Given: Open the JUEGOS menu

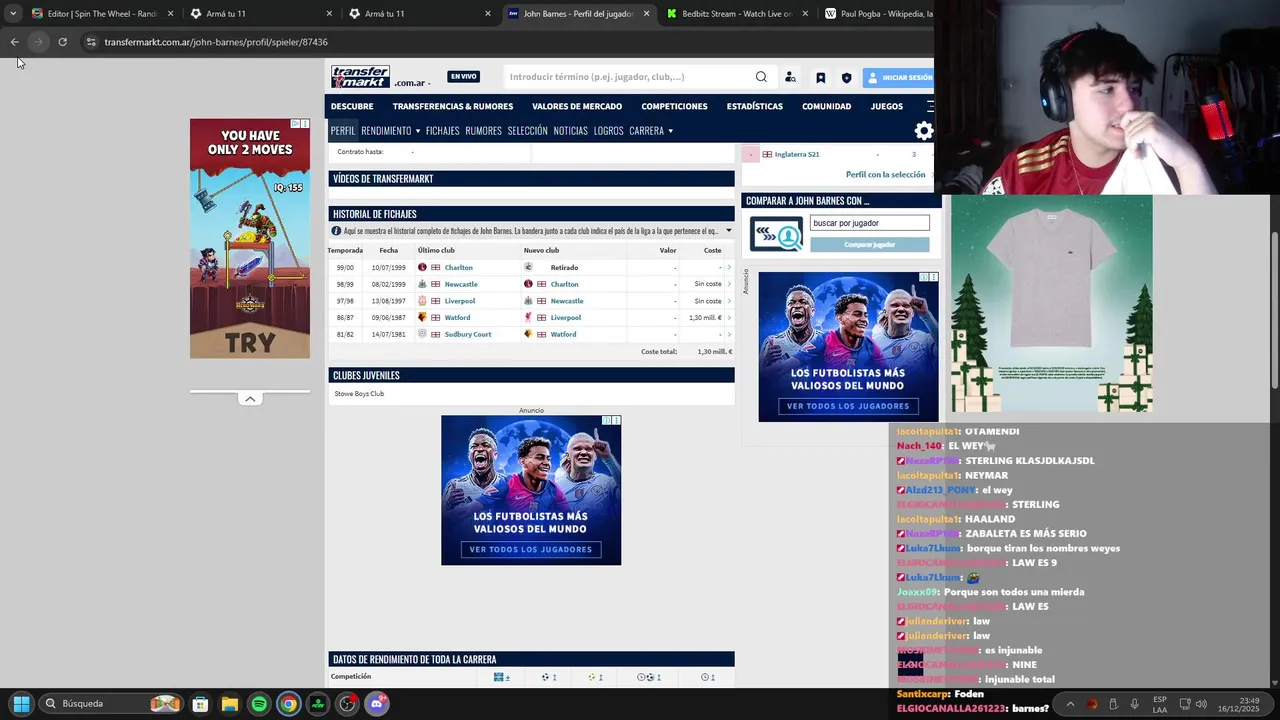Looking at the screenshot, I should 886,106.
